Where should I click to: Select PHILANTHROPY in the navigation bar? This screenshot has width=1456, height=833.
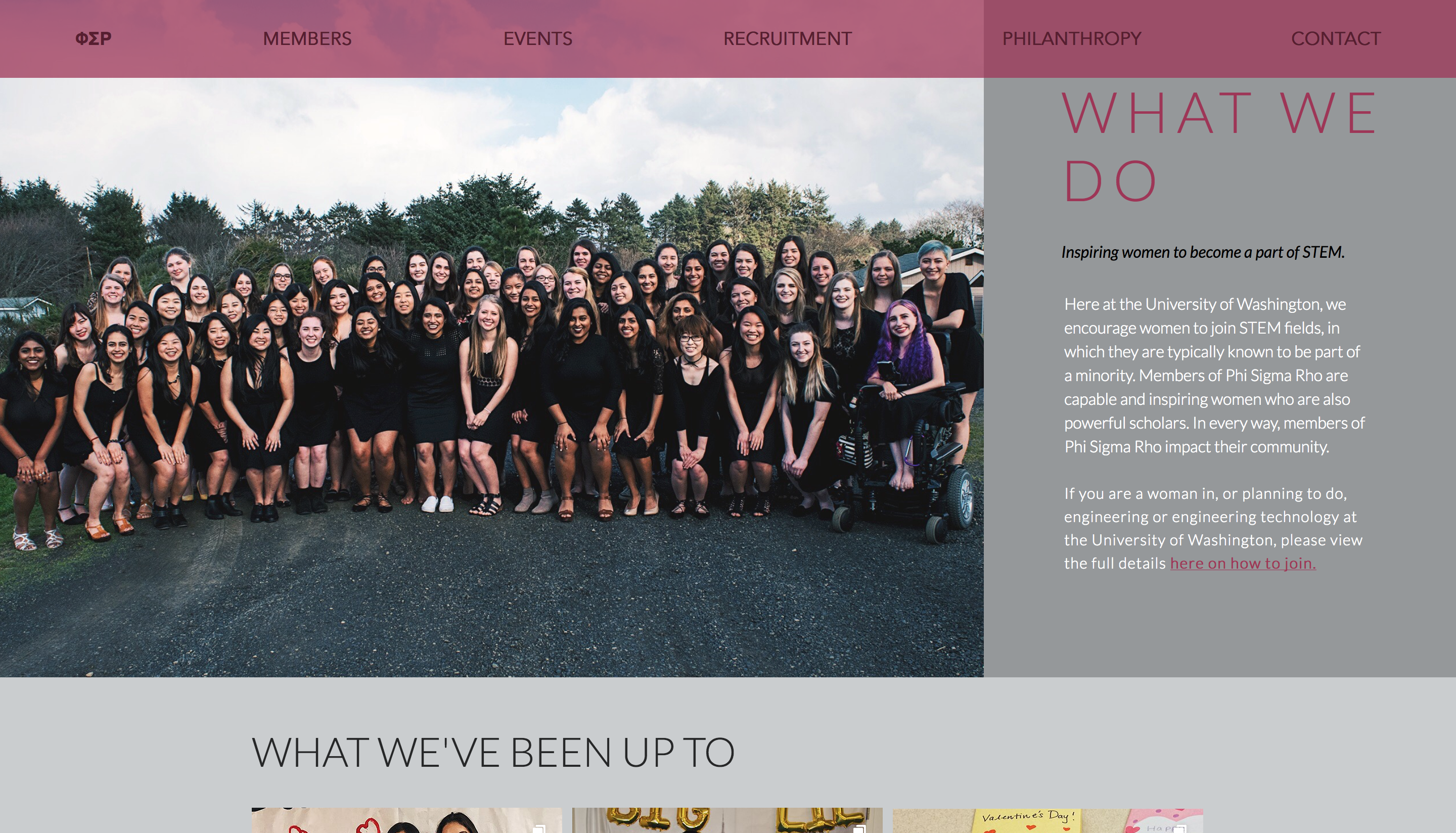tap(1072, 38)
